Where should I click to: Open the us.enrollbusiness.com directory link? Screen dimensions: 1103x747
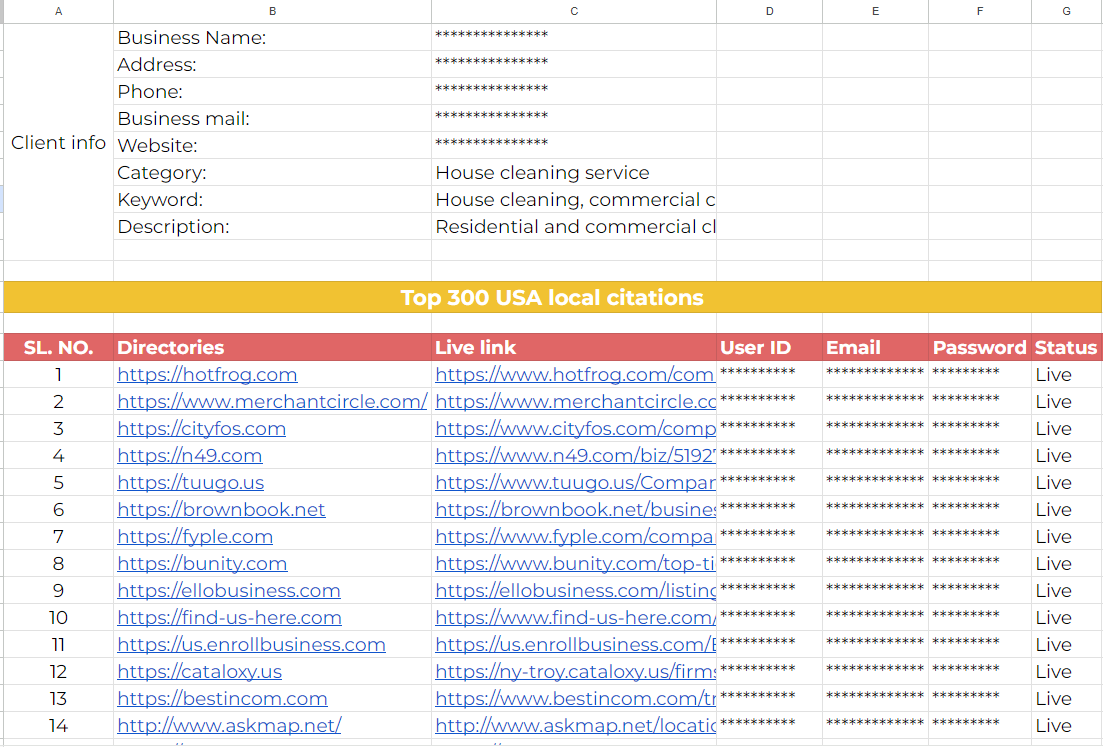click(x=251, y=644)
